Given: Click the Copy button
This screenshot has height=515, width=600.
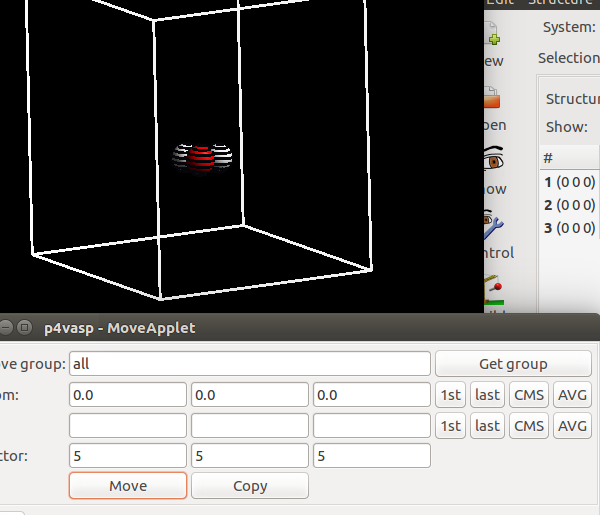Looking at the screenshot, I should [249, 486].
